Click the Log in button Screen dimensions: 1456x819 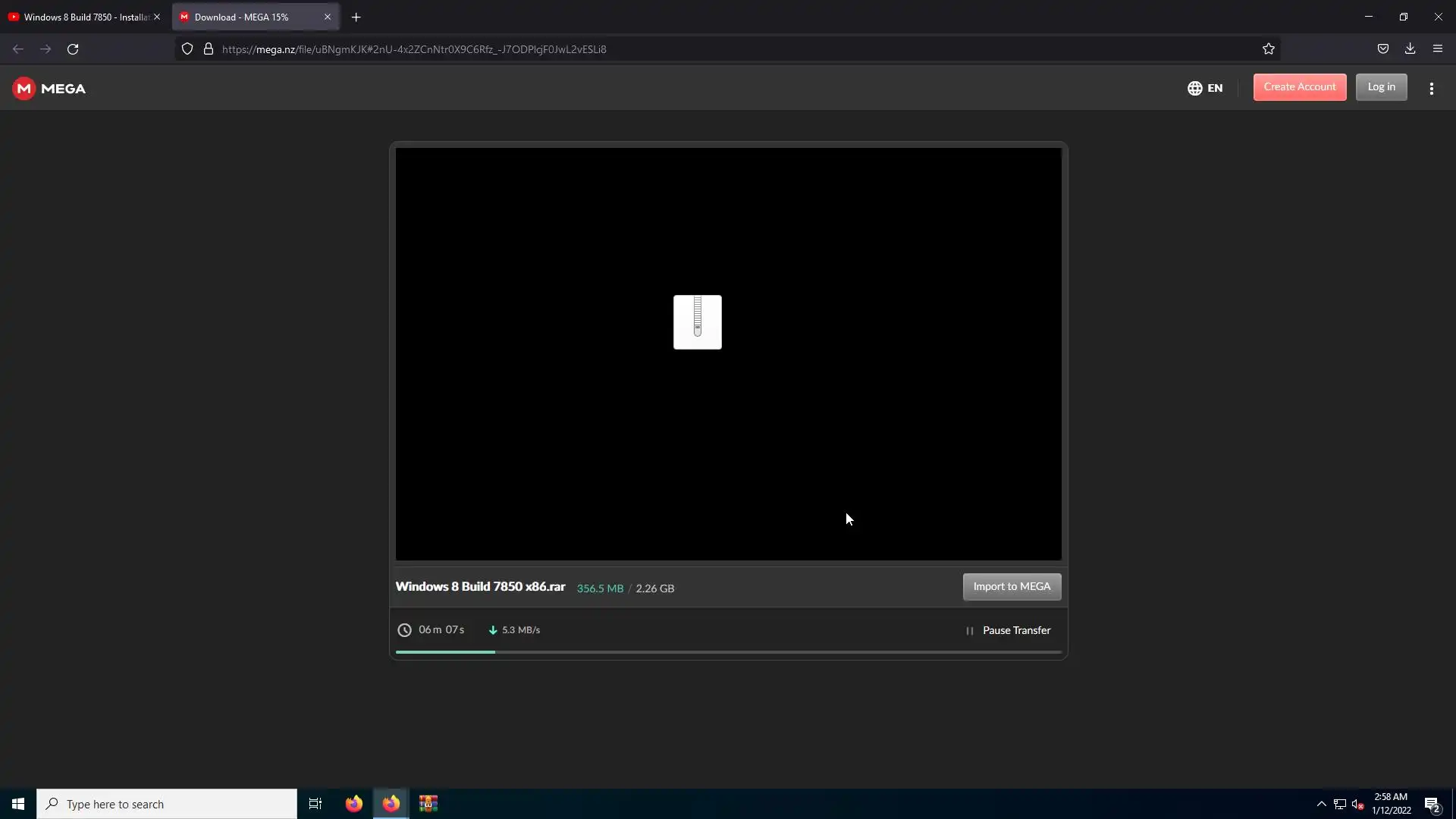(1381, 87)
